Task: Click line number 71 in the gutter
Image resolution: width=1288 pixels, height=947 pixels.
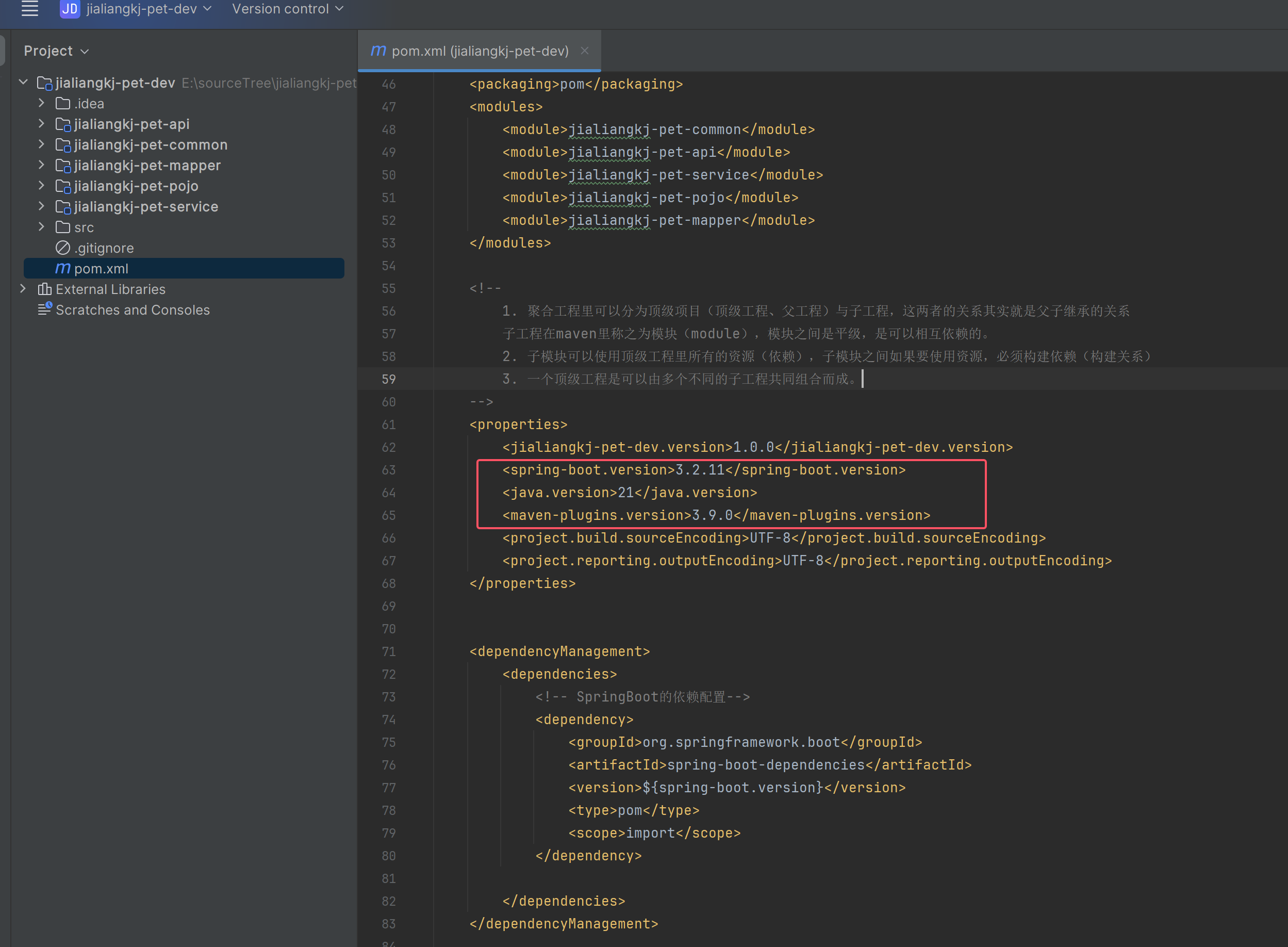Action: [389, 652]
